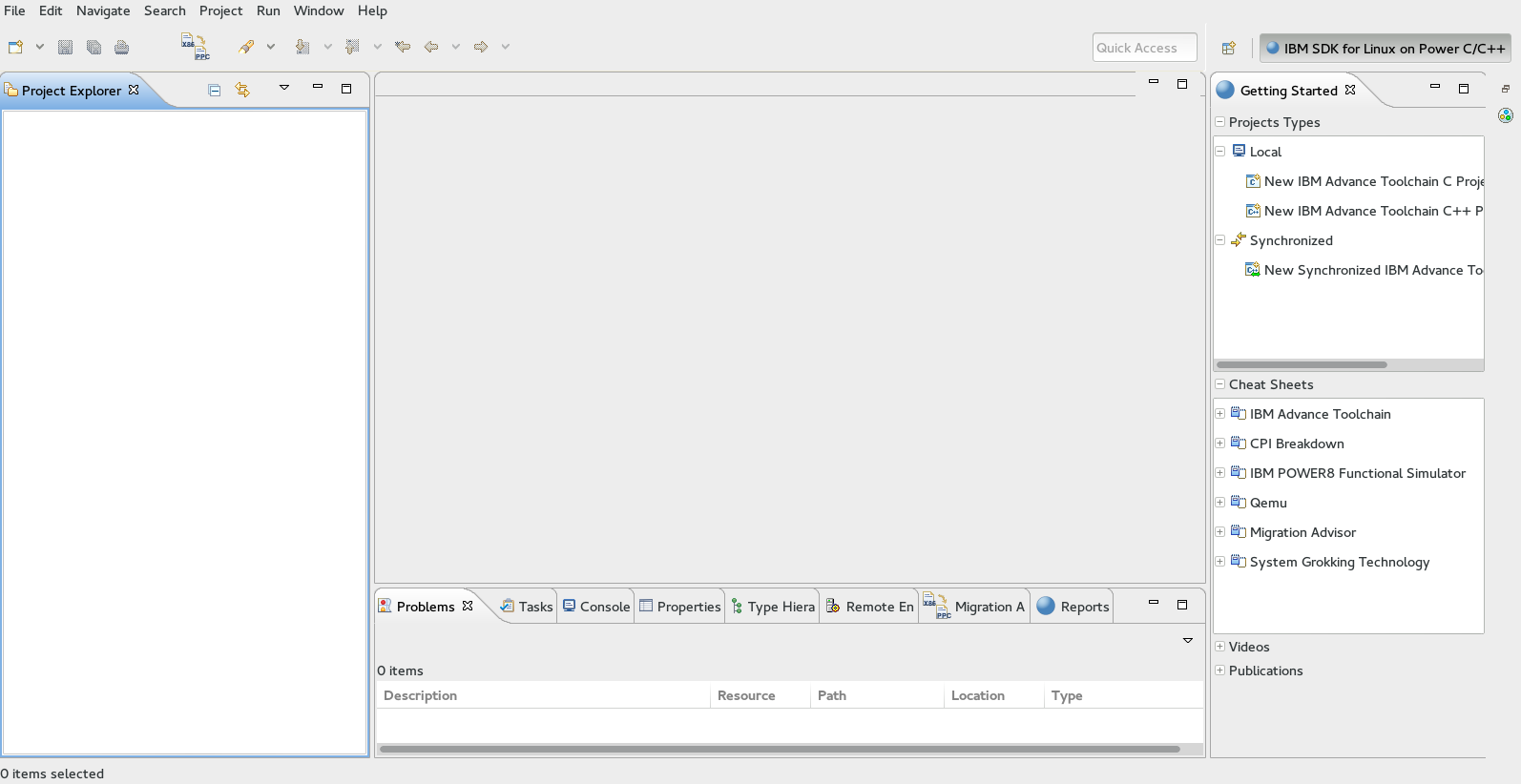Open the Problems view menu triangle
The height and width of the screenshot is (784, 1521).
[1188, 641]
